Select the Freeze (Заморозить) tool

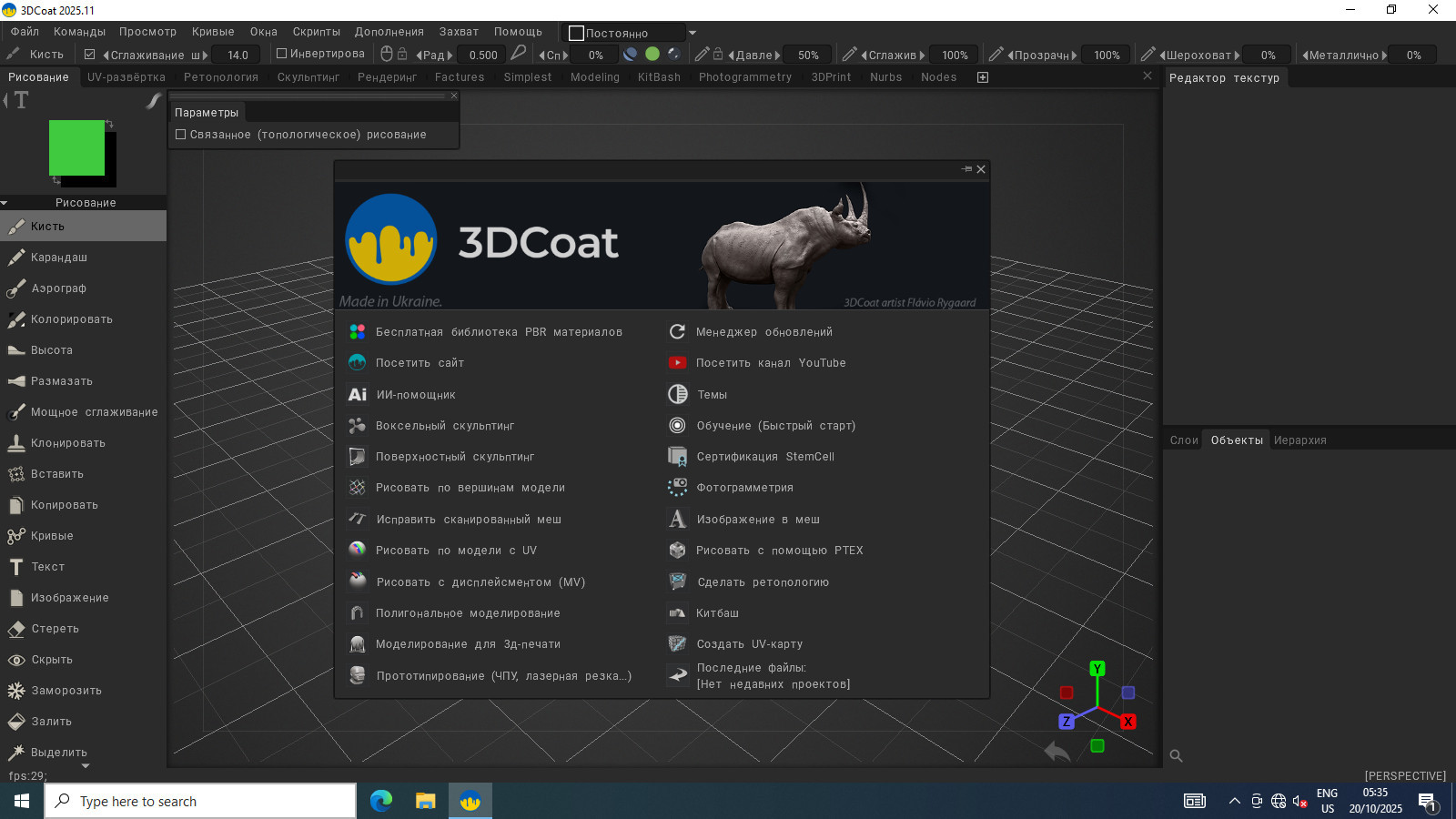point(66,691)
